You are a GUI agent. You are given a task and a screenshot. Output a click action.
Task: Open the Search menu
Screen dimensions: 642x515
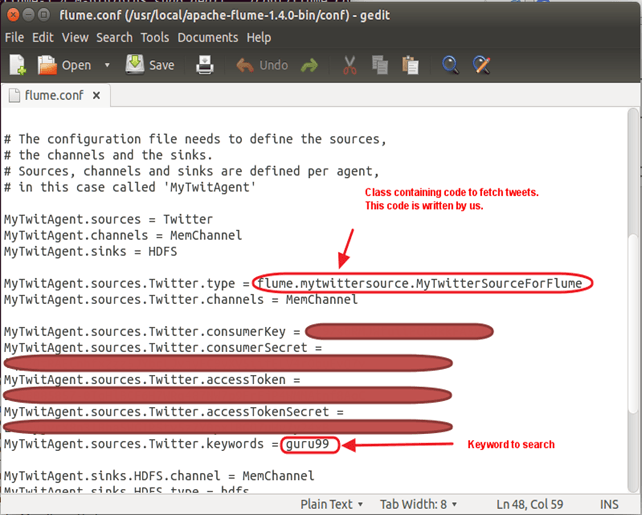click(114, 37)
